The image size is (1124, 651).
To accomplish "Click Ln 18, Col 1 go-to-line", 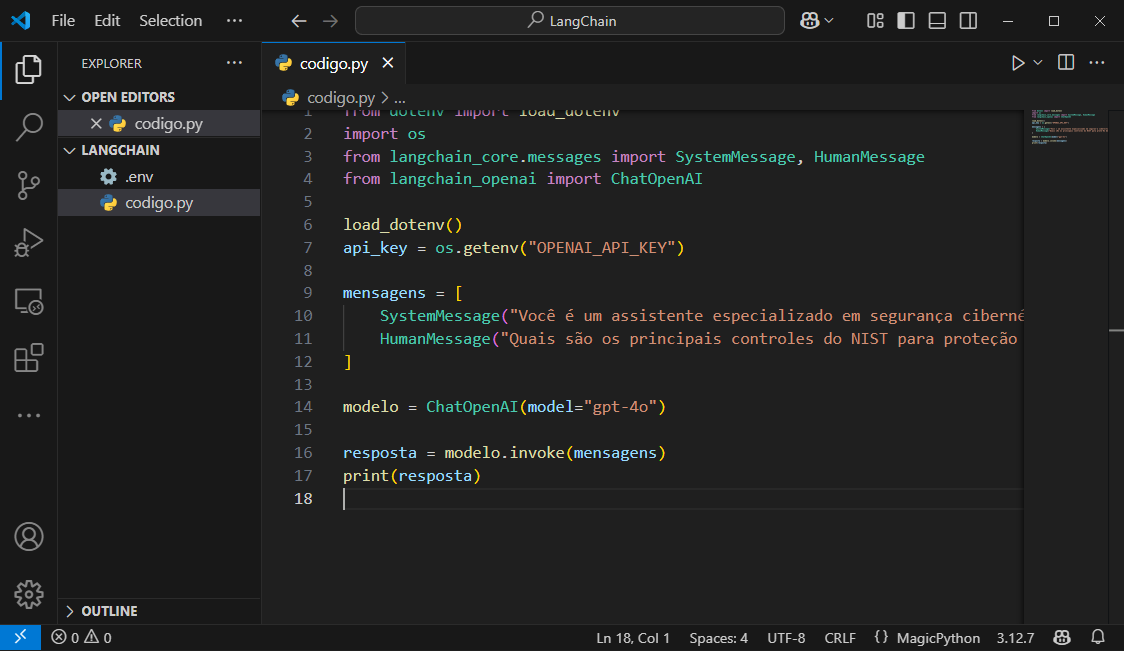I will tap(633, 638).
